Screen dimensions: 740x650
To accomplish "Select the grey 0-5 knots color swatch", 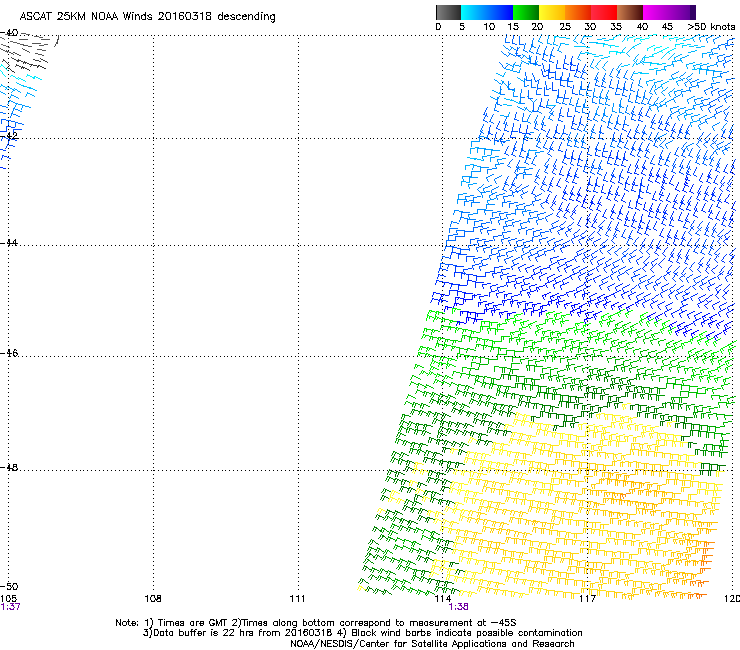I will tap(448, 12).
